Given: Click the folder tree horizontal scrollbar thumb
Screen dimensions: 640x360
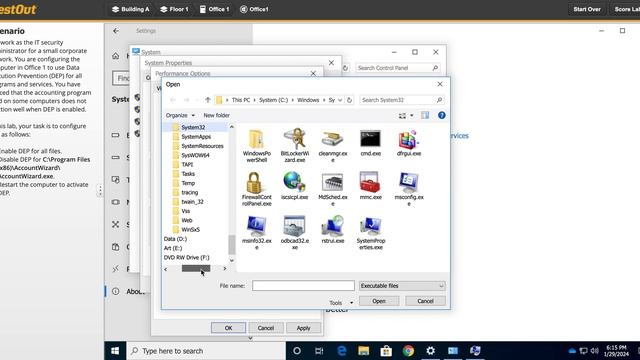Looking at the screenshot, I should coord(196,269).
